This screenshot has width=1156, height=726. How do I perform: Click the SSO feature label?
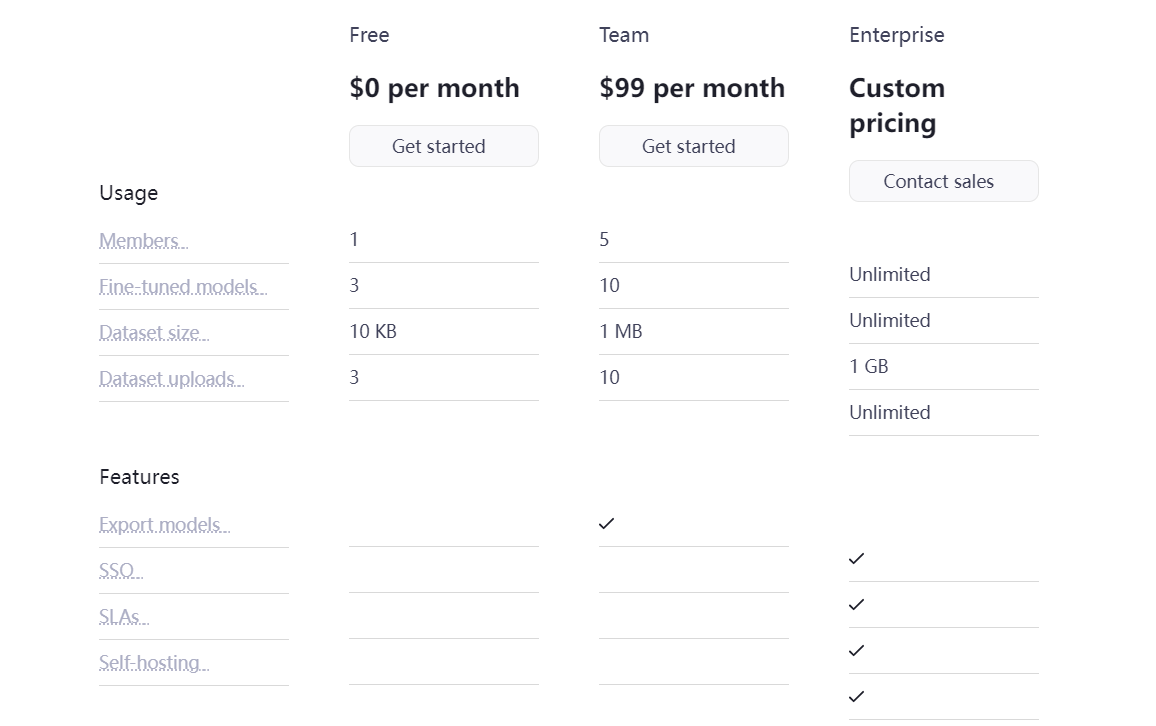pos(120,571)
